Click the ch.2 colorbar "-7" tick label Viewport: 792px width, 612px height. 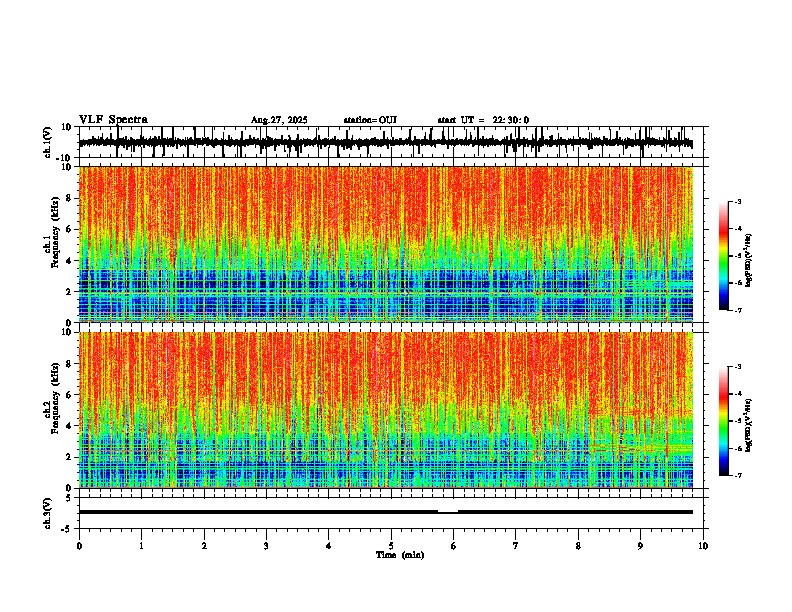(738, 475)
